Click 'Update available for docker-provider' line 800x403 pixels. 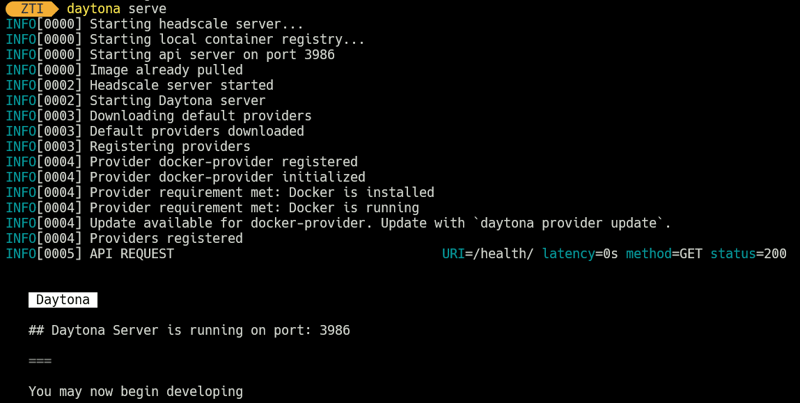click(338, 223)
